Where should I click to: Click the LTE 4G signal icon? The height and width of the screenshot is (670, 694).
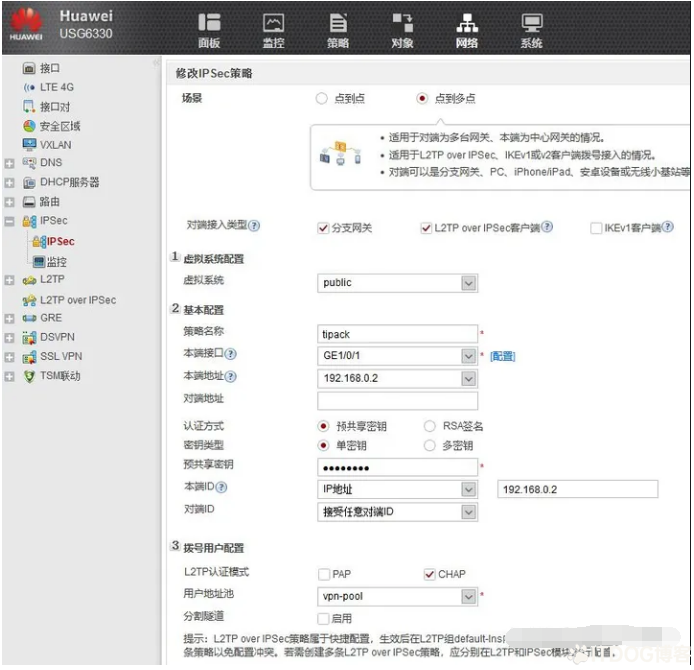pos(29,87)
